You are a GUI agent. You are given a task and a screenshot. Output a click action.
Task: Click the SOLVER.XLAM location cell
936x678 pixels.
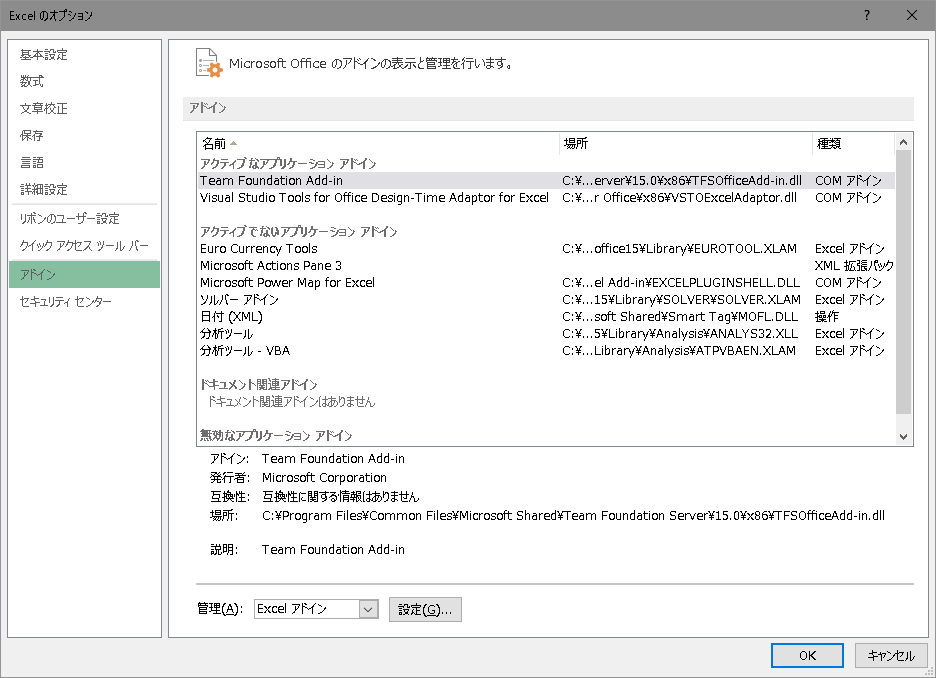[681, 300]
